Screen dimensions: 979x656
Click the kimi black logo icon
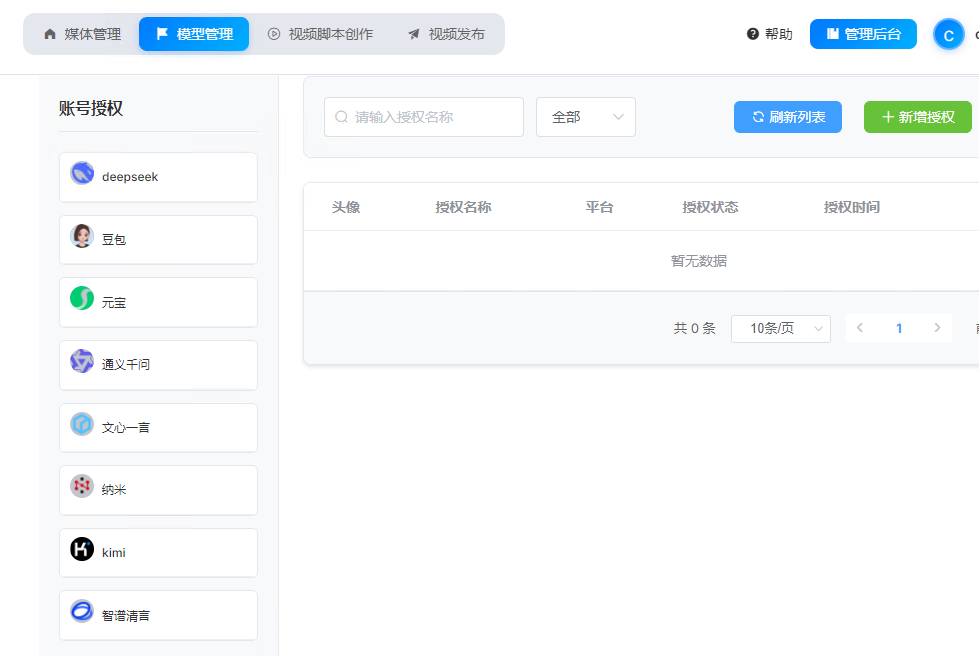click(x=82, y=549)
